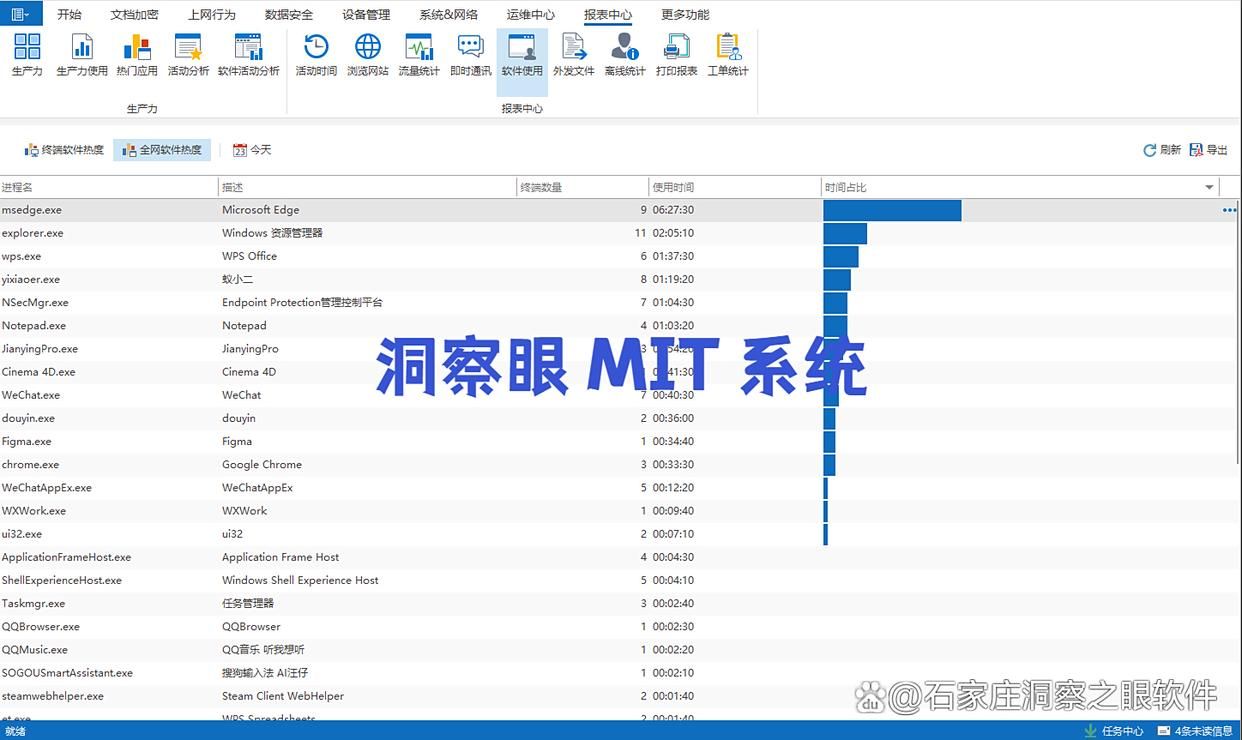The width and height of the screenshot is (1242, 740).
Task: Open 浏览网站 report
Action: pyautogui.click(x=368, y=54)
